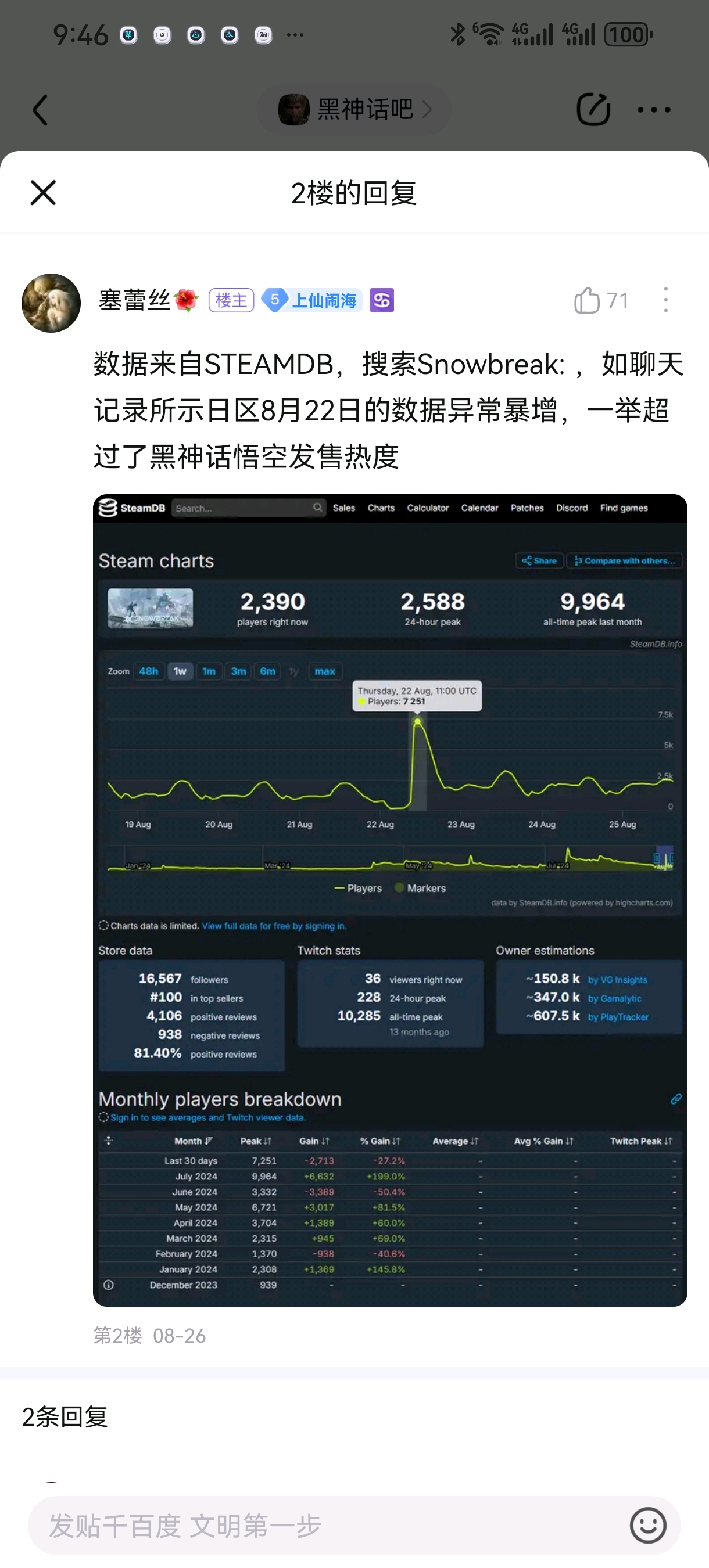Screen dimensions: 709x1568
Task: Tap the purple zodiac badge icon
Action: click(x=382, y=300)
